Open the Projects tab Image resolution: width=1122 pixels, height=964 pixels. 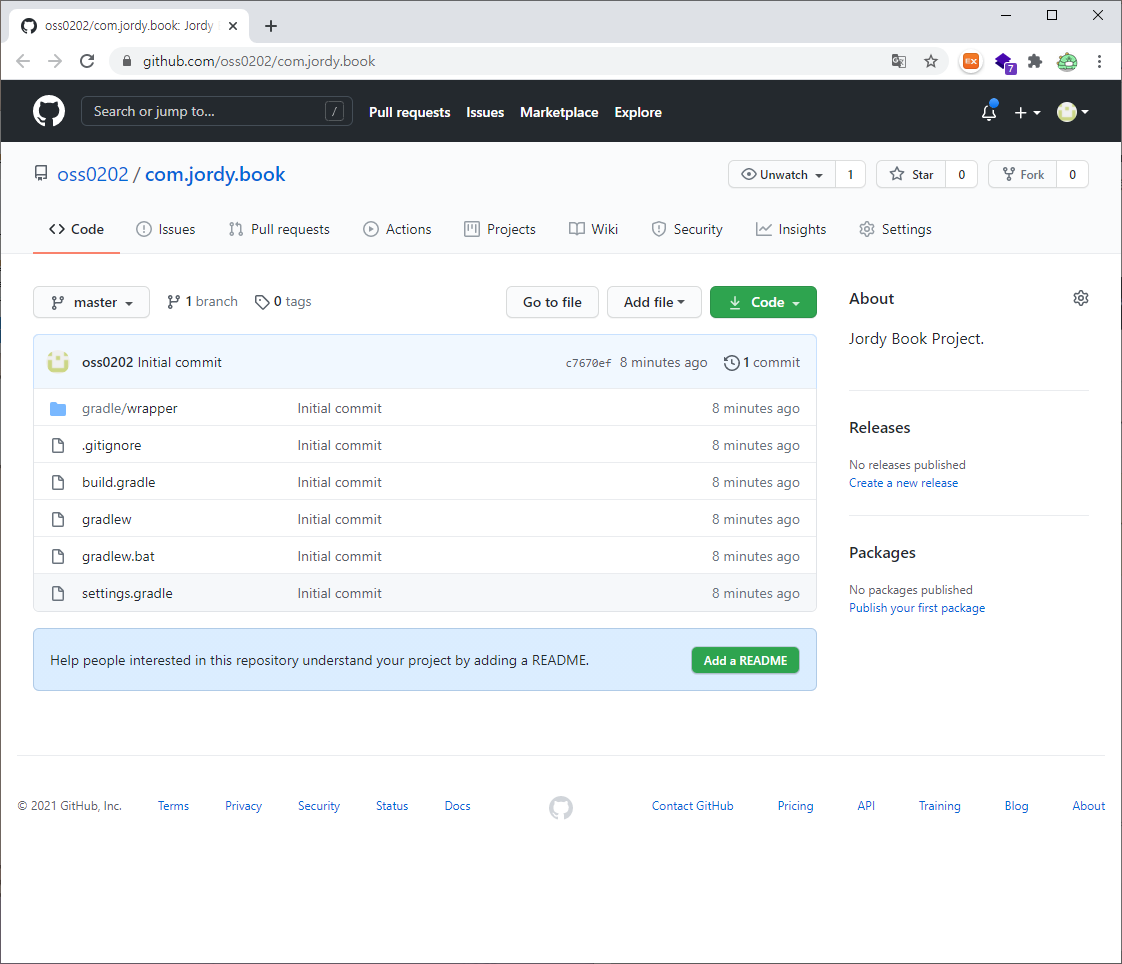[500, 229]
